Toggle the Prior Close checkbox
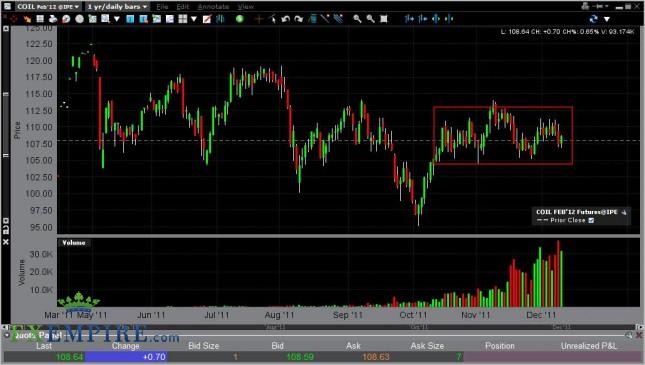The width and height of the screenshot is (645, 365). [x=591, y=221]
